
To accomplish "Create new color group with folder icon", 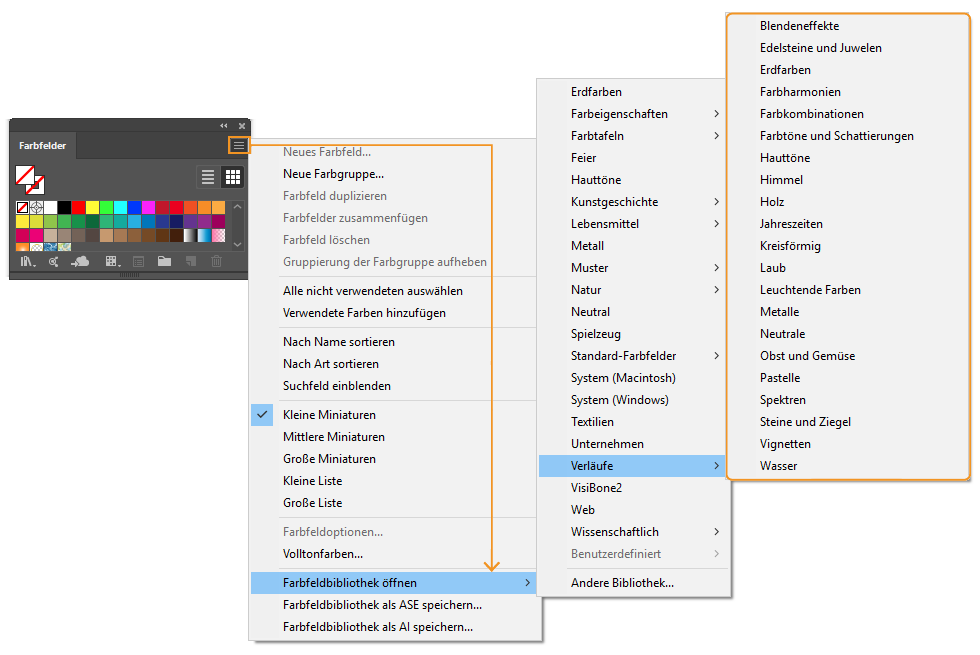I will pyautogui.click(x=164, y=261).
